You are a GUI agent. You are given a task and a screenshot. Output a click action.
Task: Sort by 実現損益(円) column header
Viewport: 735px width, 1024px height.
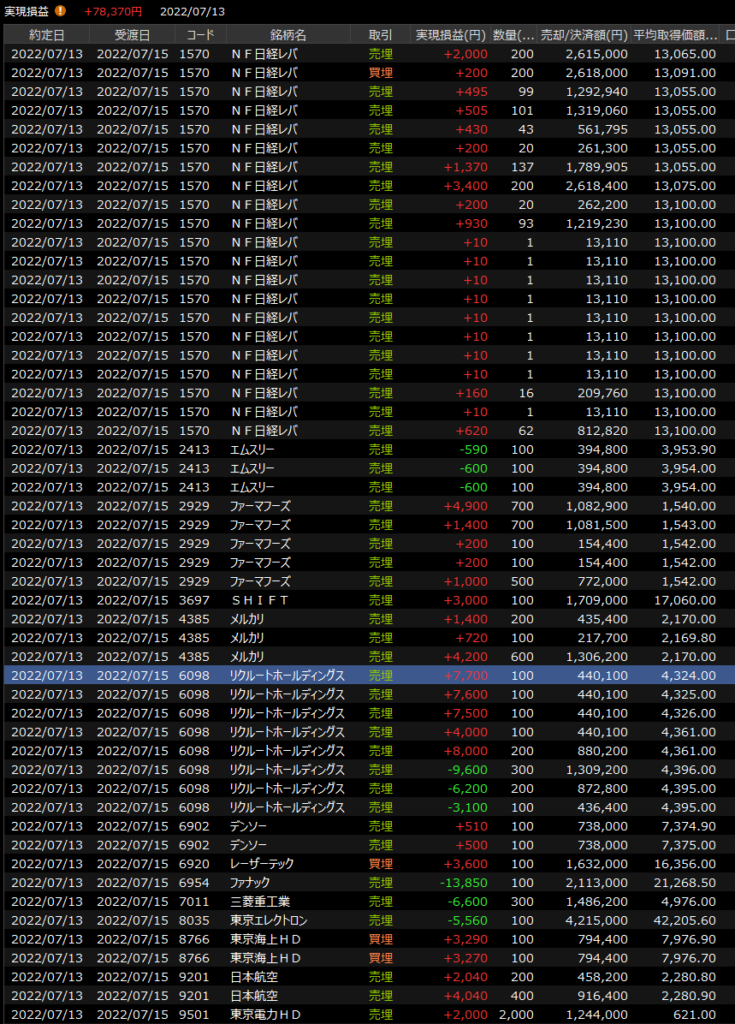tap(450, 35)
